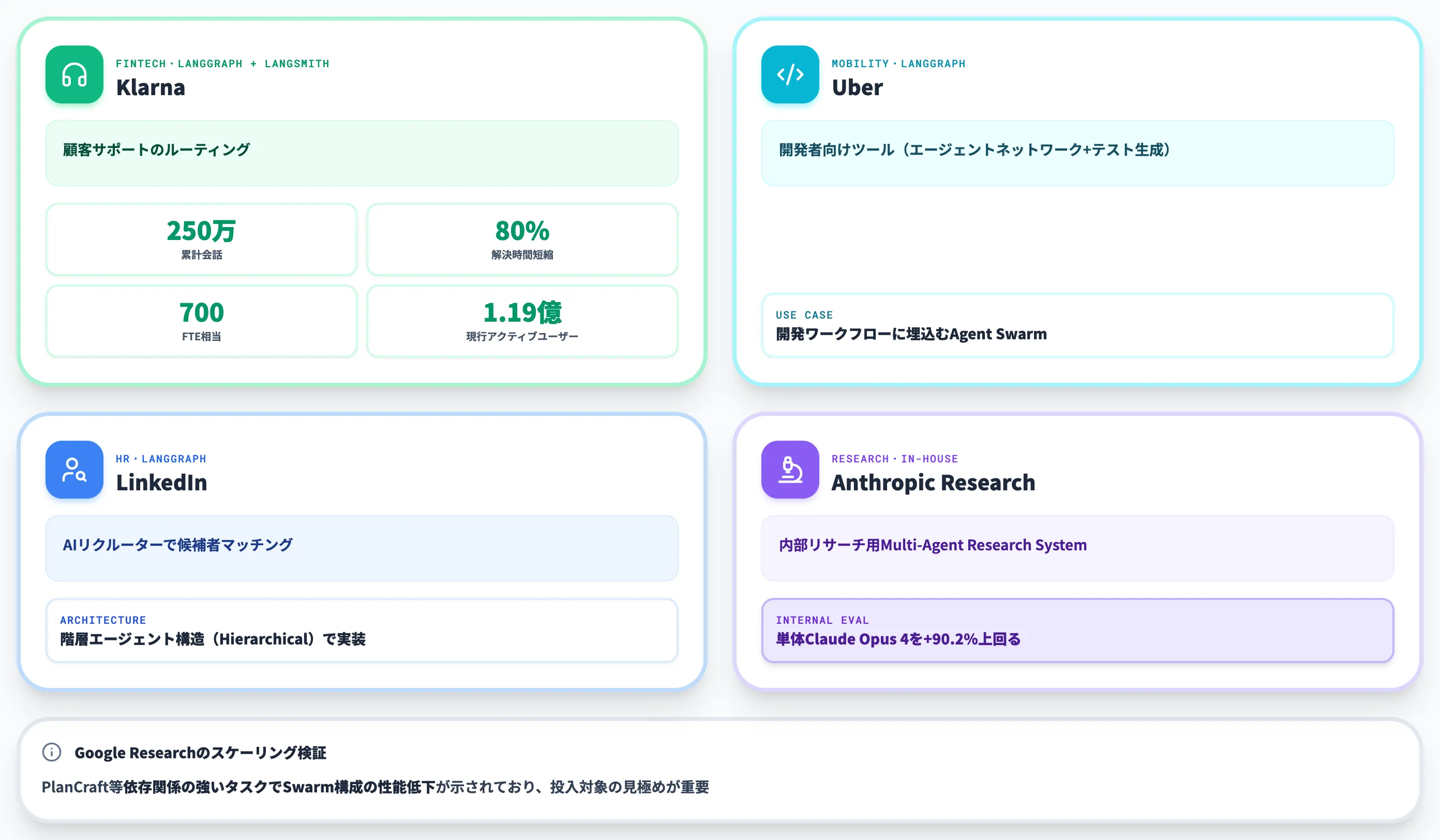This screenshot has height=840, width=1440.
Task: Click the ARCHITECTURE label
Action: click(103, 620)
